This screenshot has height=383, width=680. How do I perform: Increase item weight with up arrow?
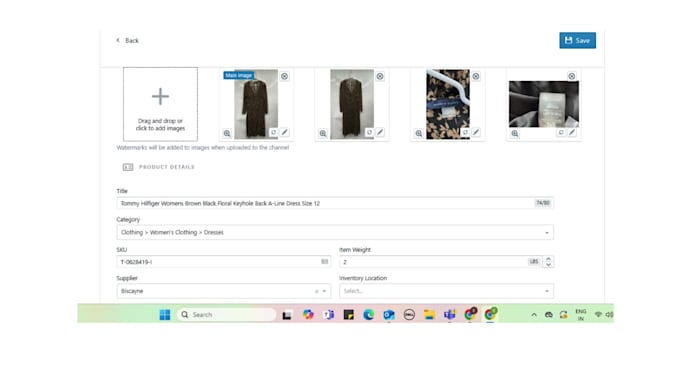pyautogui.click(x=548, y=259)
